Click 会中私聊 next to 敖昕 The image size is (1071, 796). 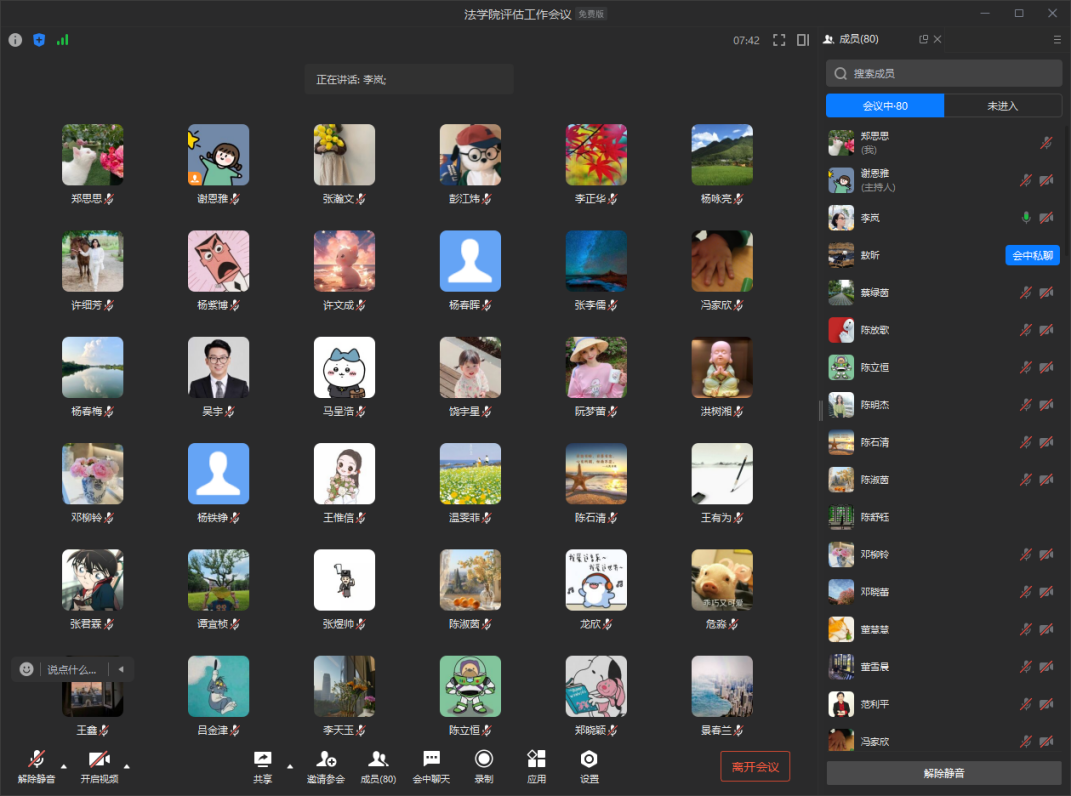pyautogui.click(x=1032, y=255)
